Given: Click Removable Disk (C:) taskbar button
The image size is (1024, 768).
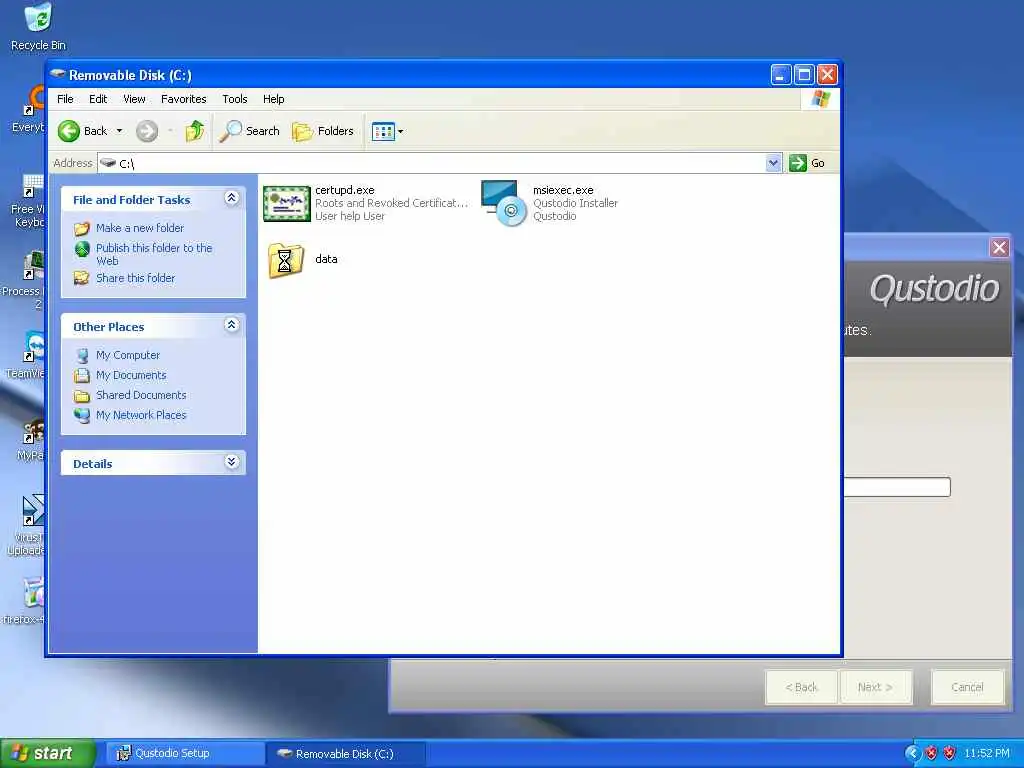Looking at the screenshot, I should [x=346, y=754].
